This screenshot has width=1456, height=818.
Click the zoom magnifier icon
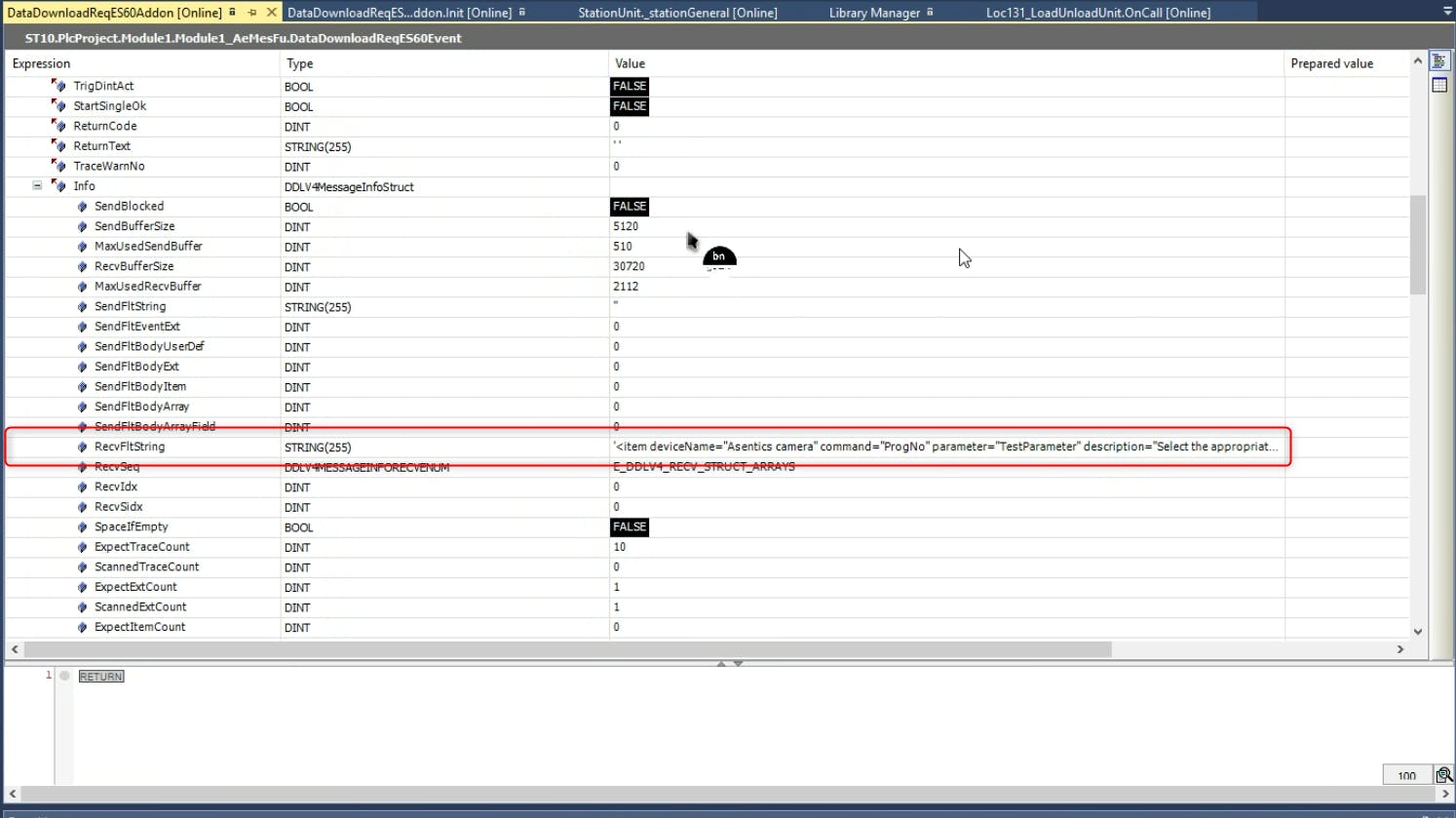point(1443,775)
